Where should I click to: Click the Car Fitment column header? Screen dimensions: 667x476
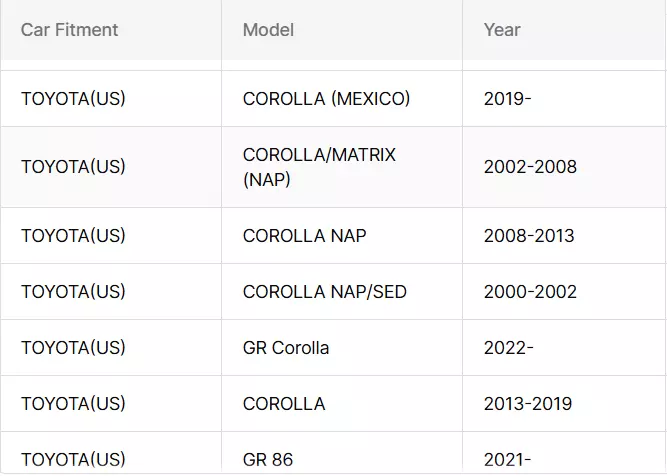tap(69, 30)
